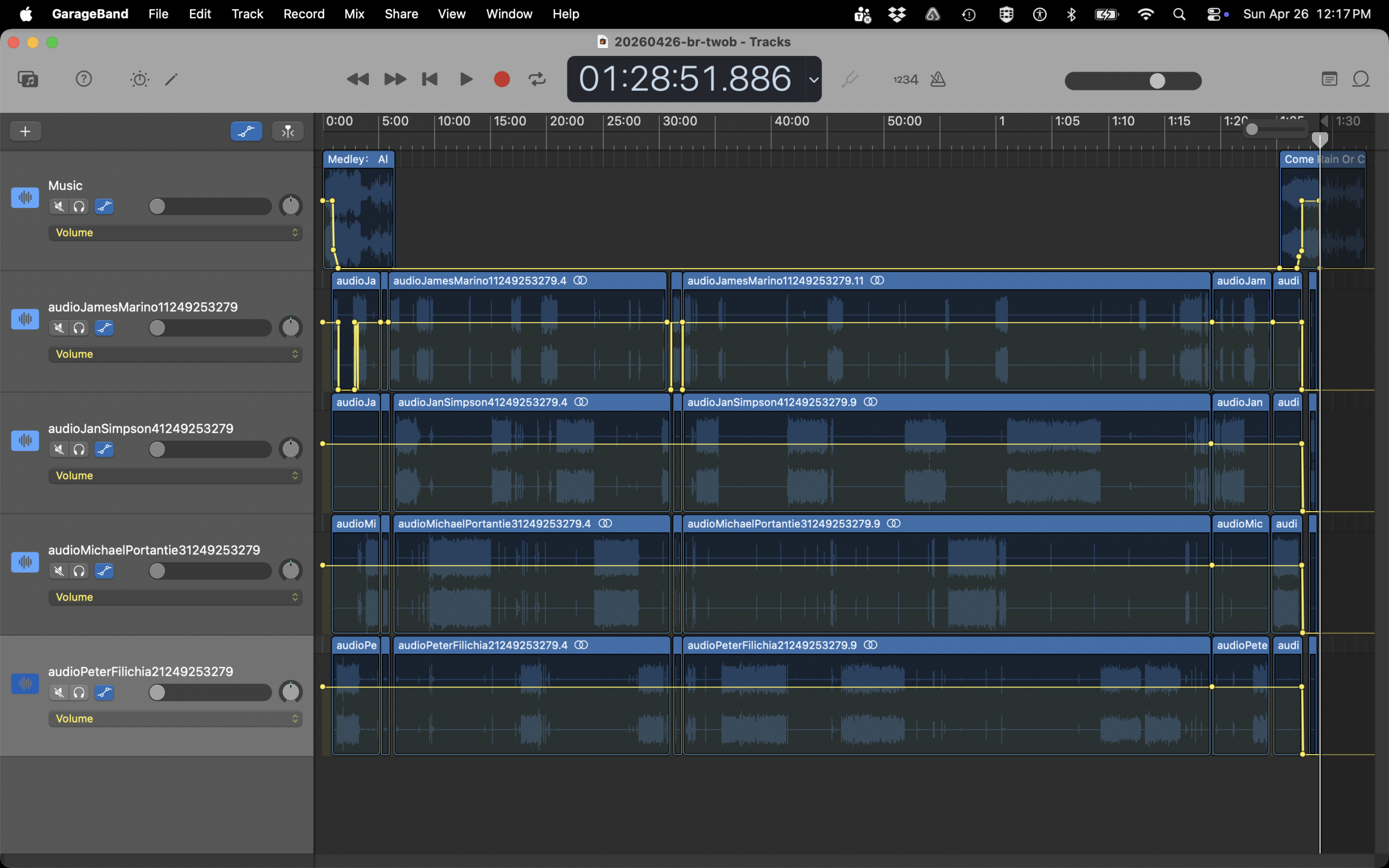Open the Loop Browser icon

pos(1361,79)
